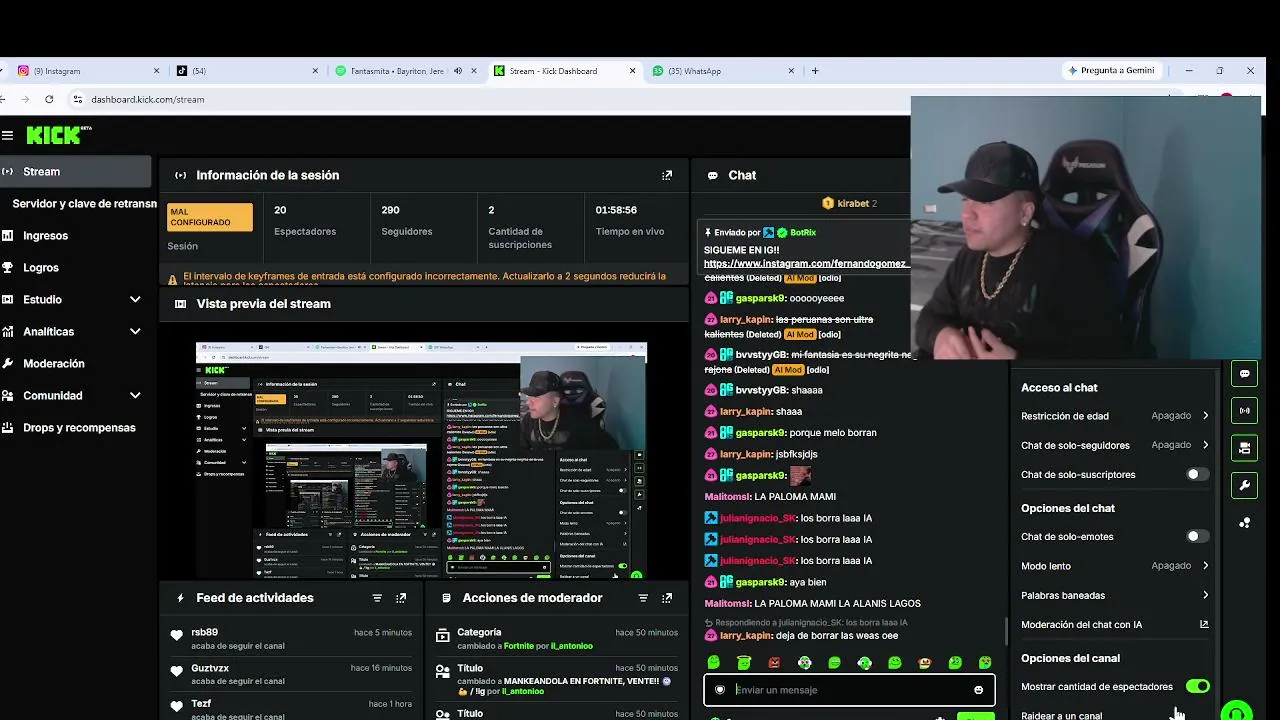Click the Fortnite category link

(519, 646)
